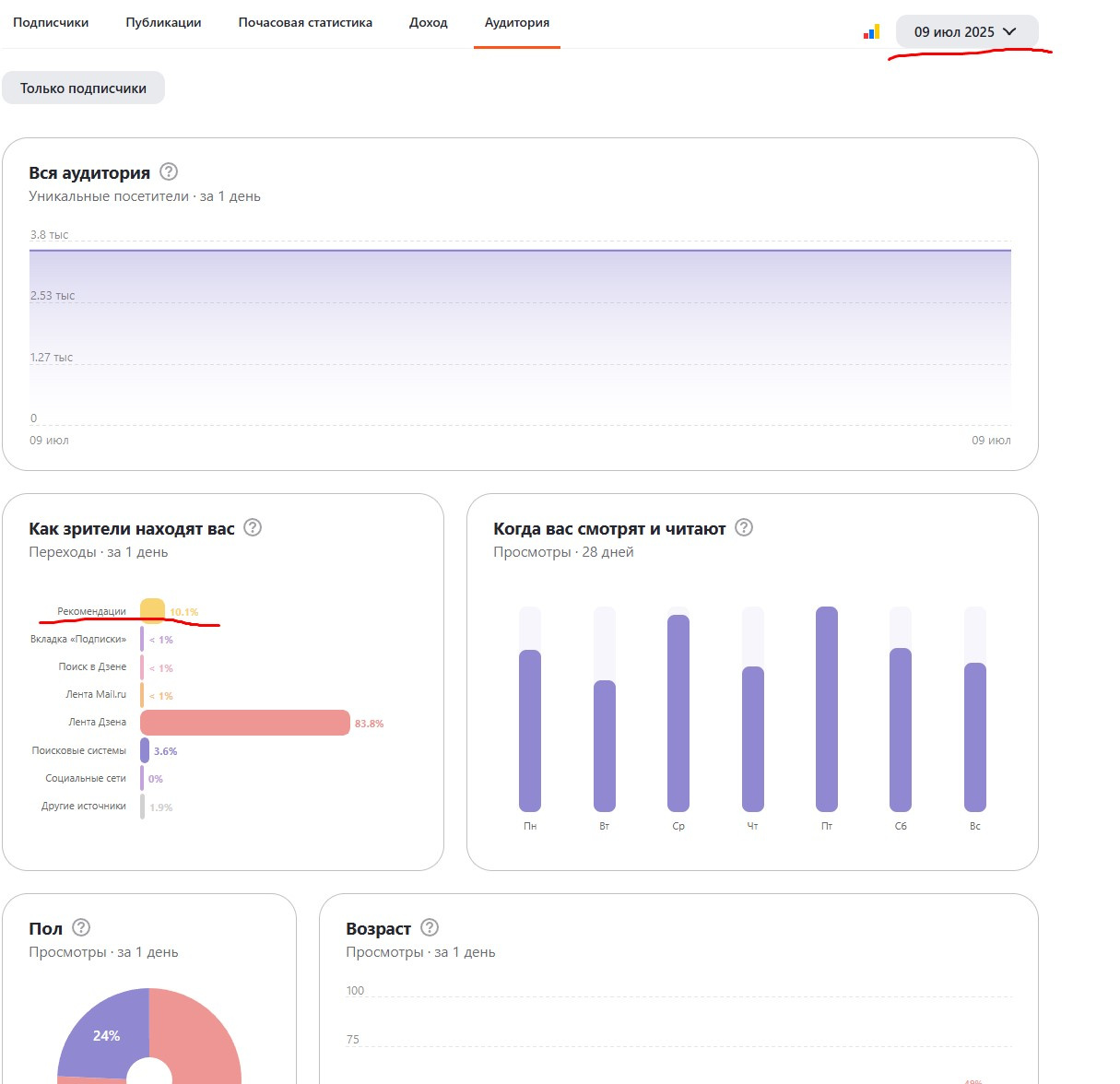This screenshot has width=1120, height=1084.
Task: Click the < 1% value for Поиск в Дзене
Action: pos(161,668)
